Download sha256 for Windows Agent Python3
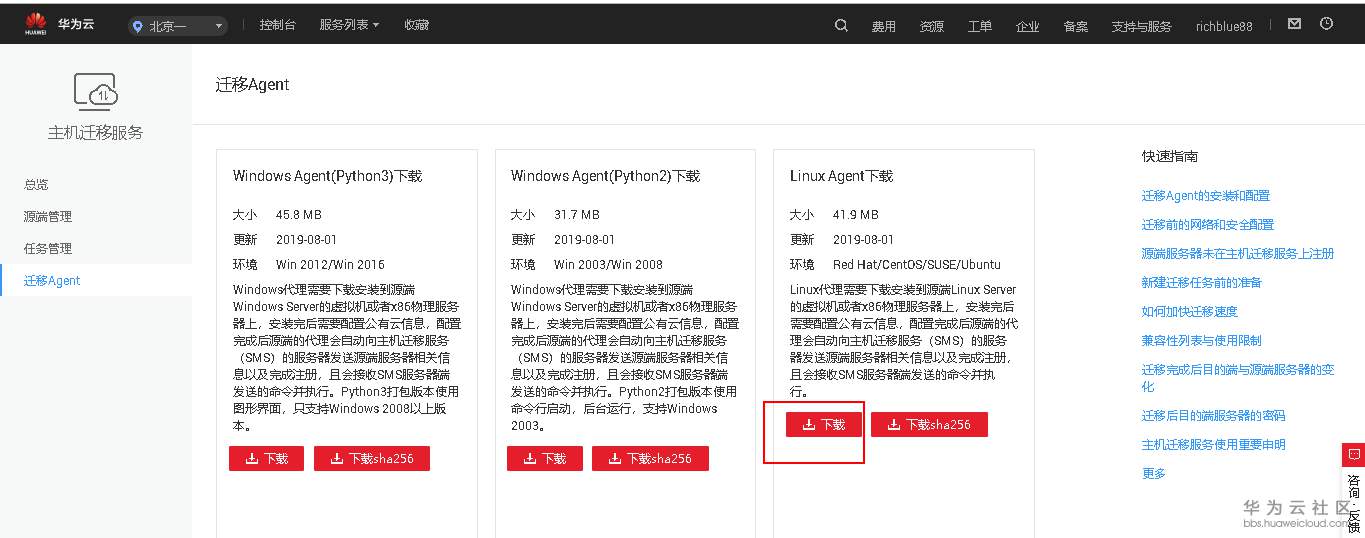1365x538 pixels. pos(372,458)
